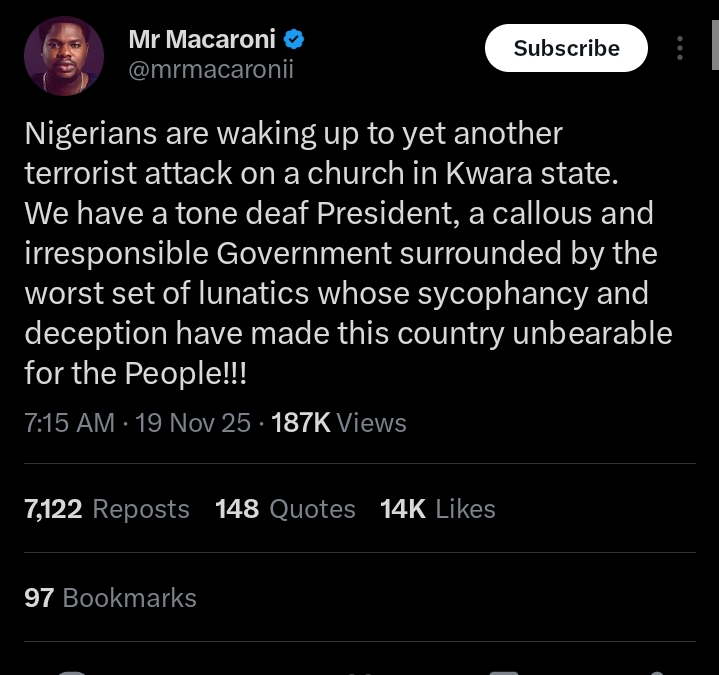This screenshot has height=675, width=719.
Task: Select the 19 Nov 25 date
Action: pyautogui.click(x=193, y=423)
